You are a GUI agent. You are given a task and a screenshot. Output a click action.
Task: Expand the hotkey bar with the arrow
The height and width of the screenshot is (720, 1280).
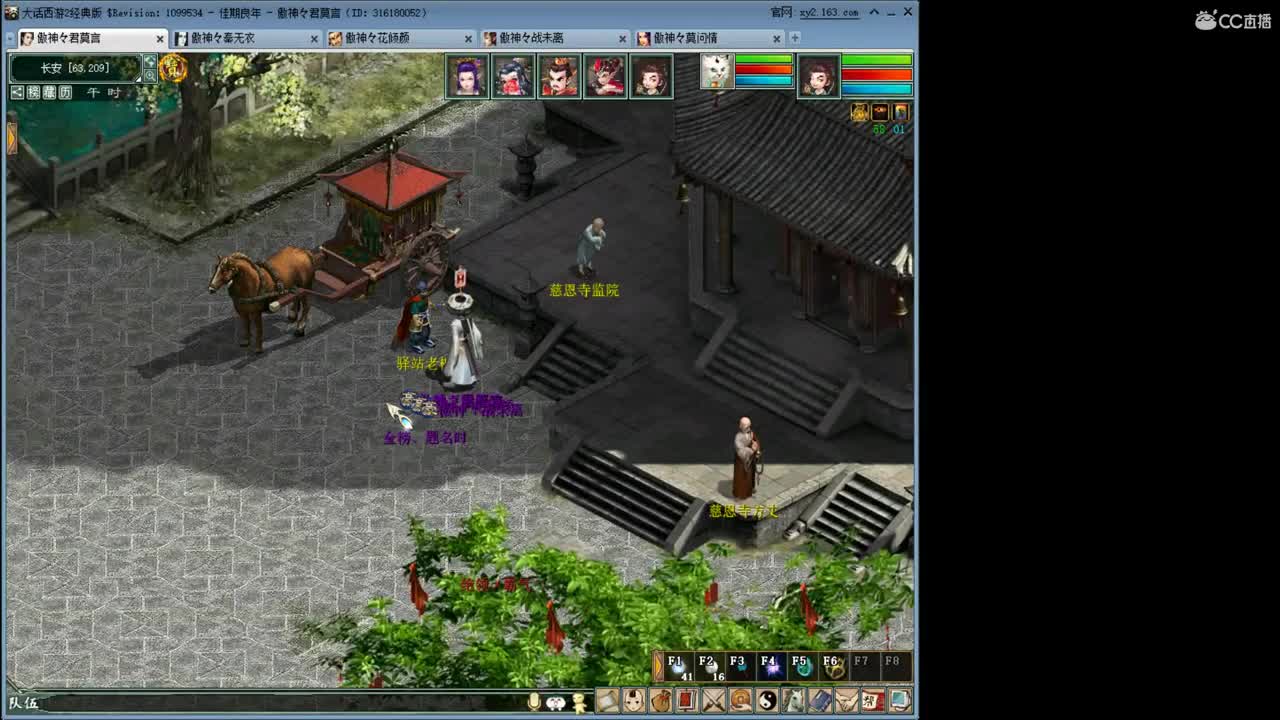pyautogui.click(x=658, y=667)
